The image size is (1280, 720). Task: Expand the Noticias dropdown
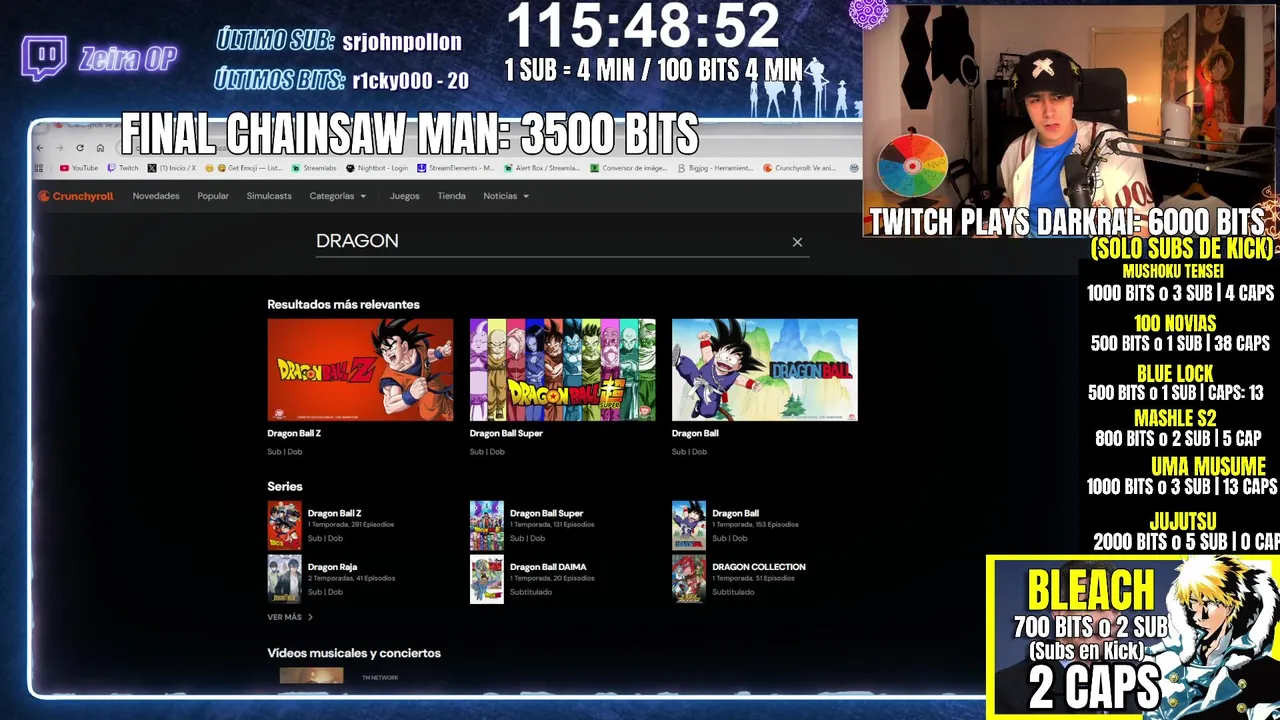(x=506, y=196)
